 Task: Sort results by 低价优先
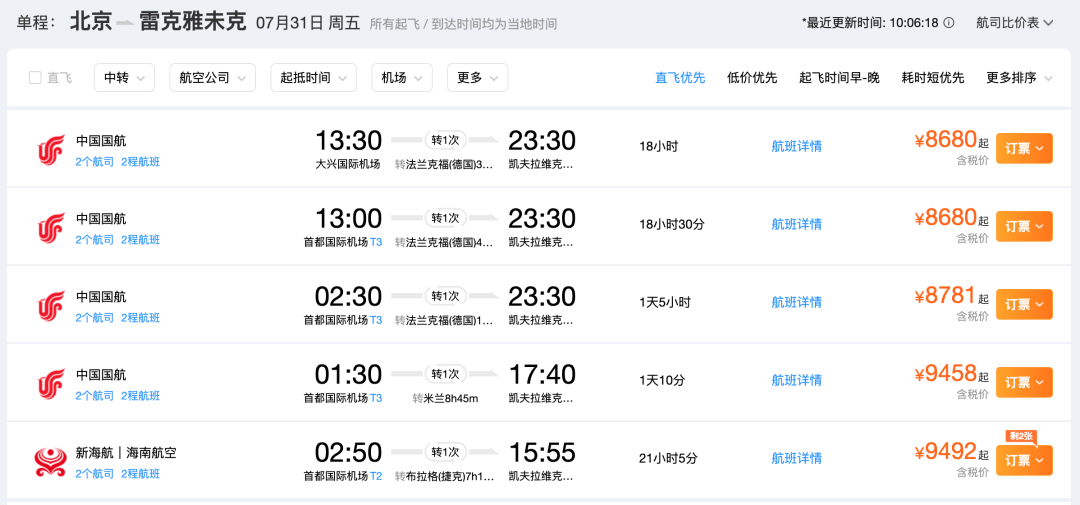pyautogui.click(x=752, y=78)
